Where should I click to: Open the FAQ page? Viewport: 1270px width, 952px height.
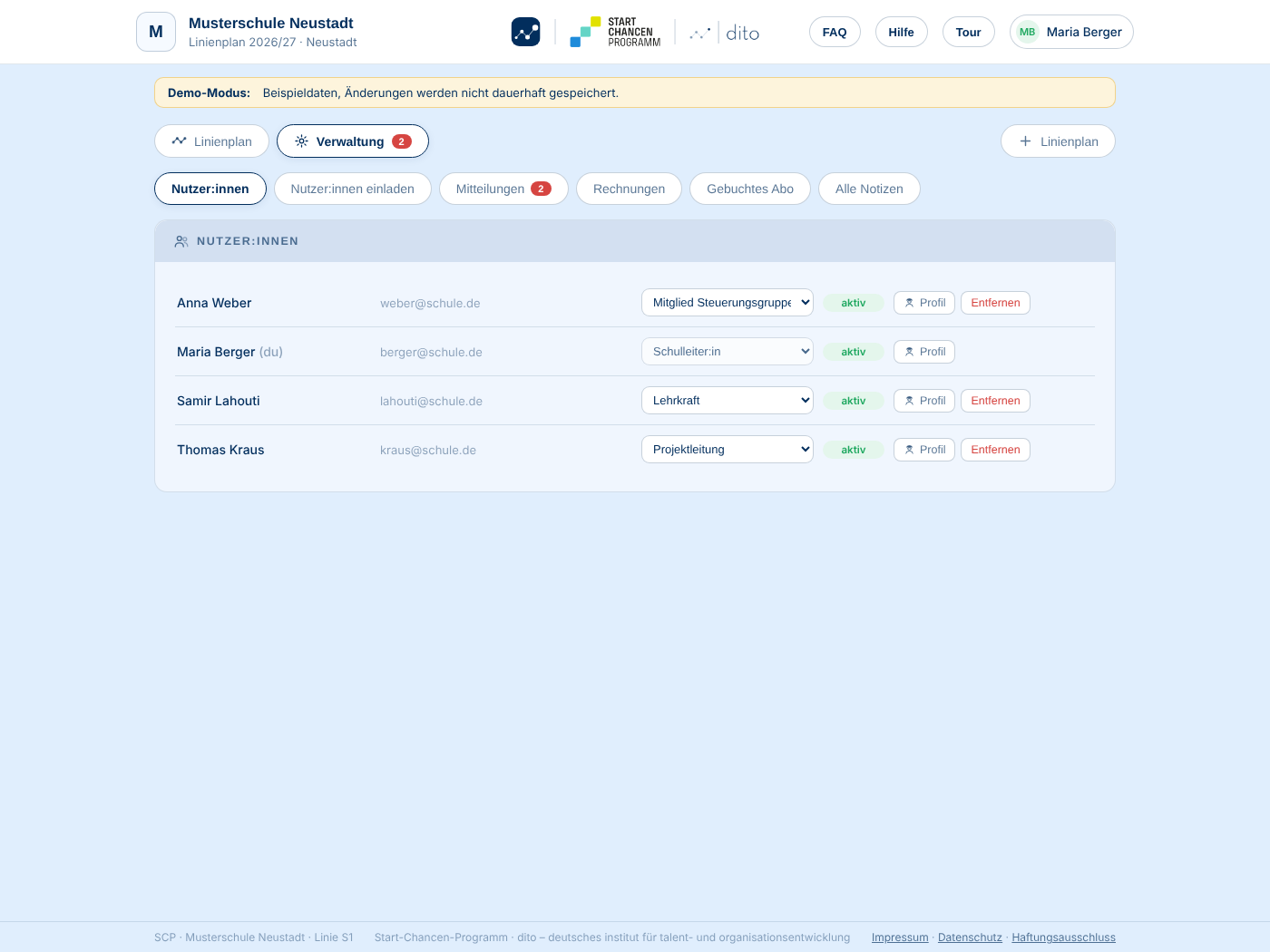(x=835, y=32)
